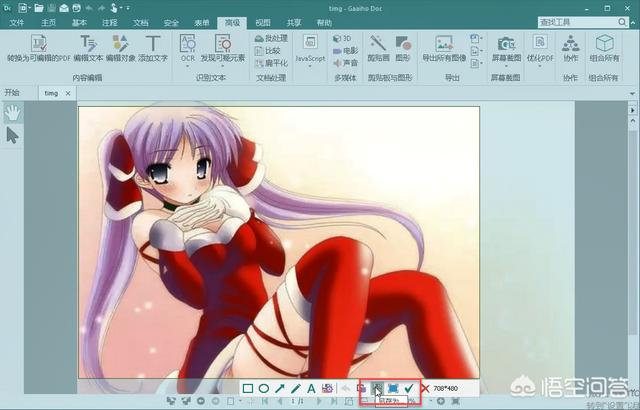This screenshot has width=640, height=410.
Task: Click the Screen capture (屏幕截图) camera icon
Action: point(506,43)
